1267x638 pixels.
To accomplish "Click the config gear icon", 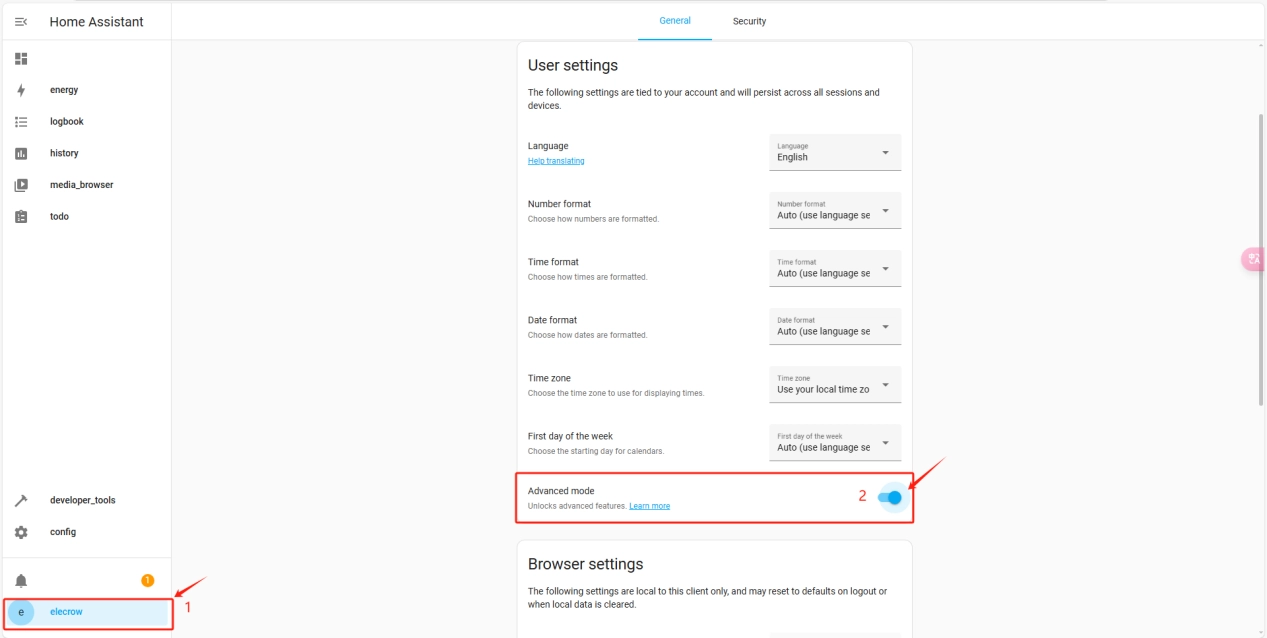I will 21,532.
